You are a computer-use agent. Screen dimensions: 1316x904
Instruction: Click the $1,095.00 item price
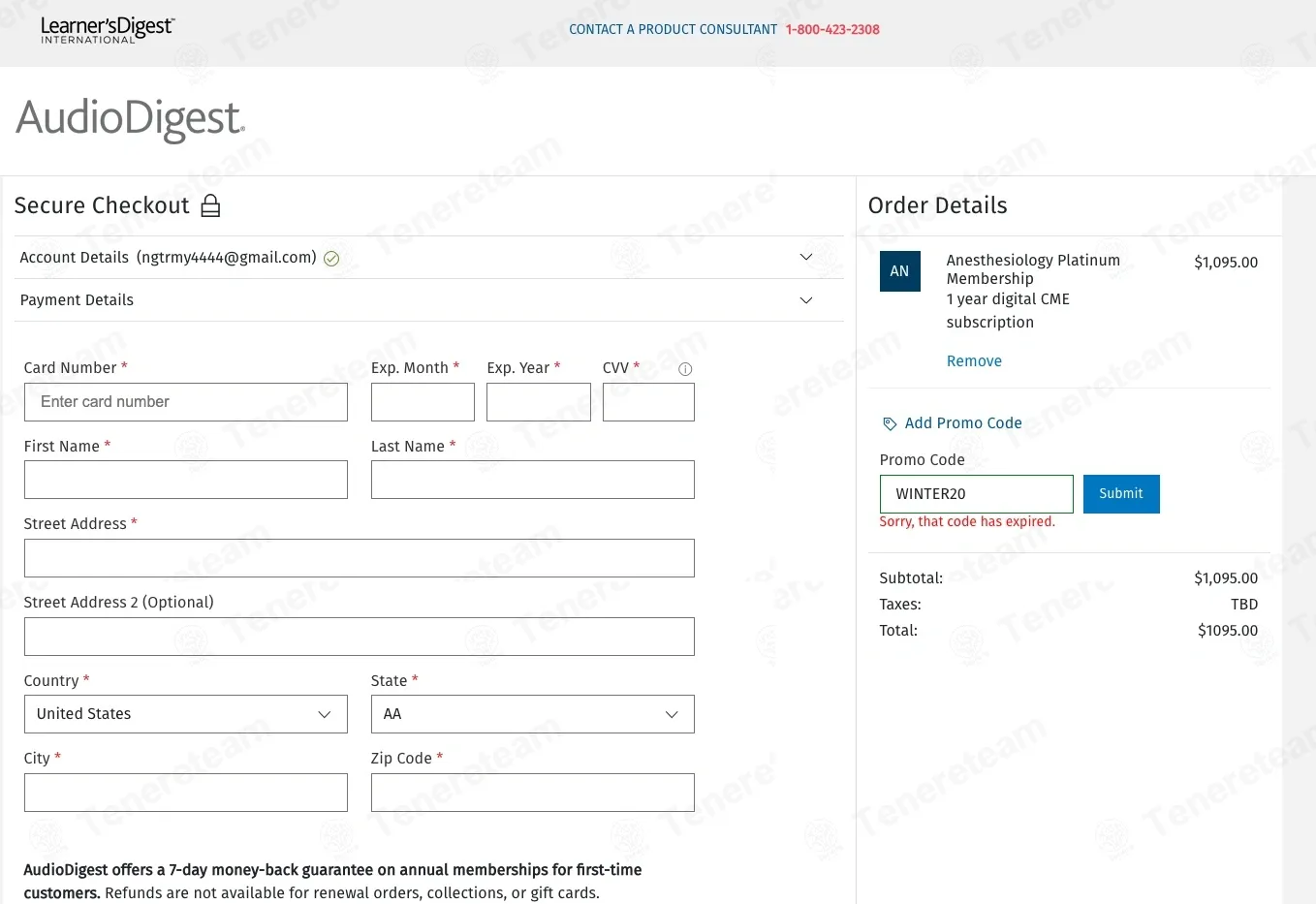click(1226, 263)
